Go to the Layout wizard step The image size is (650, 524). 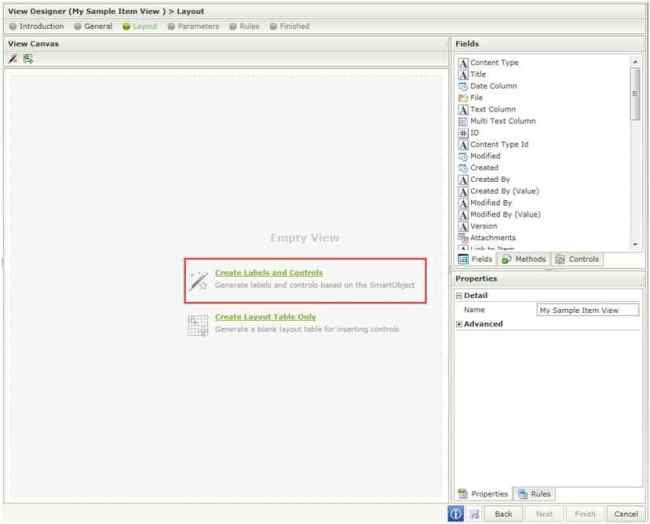tap(140, 26)
